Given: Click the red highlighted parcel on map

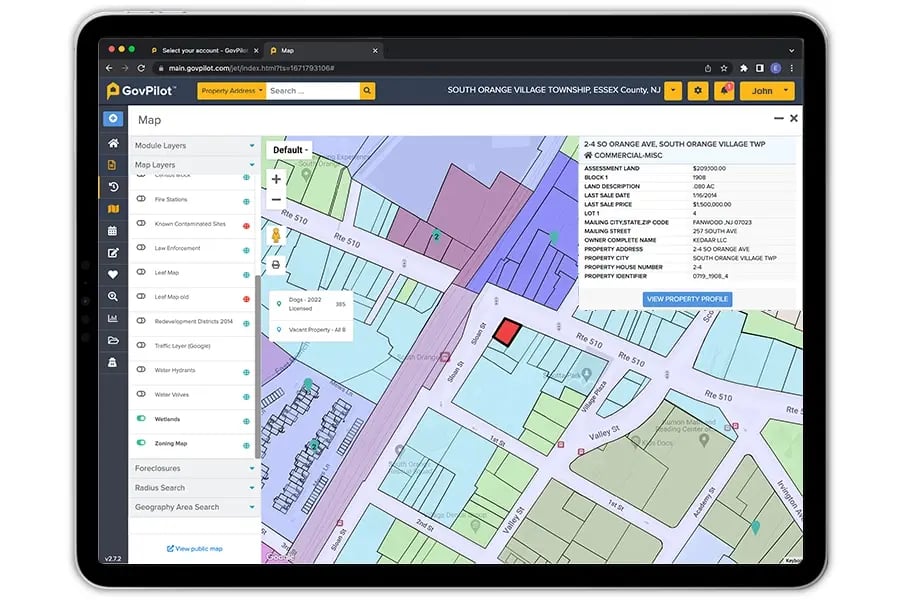Looking at the screenshot, I should tap(509, 331).
